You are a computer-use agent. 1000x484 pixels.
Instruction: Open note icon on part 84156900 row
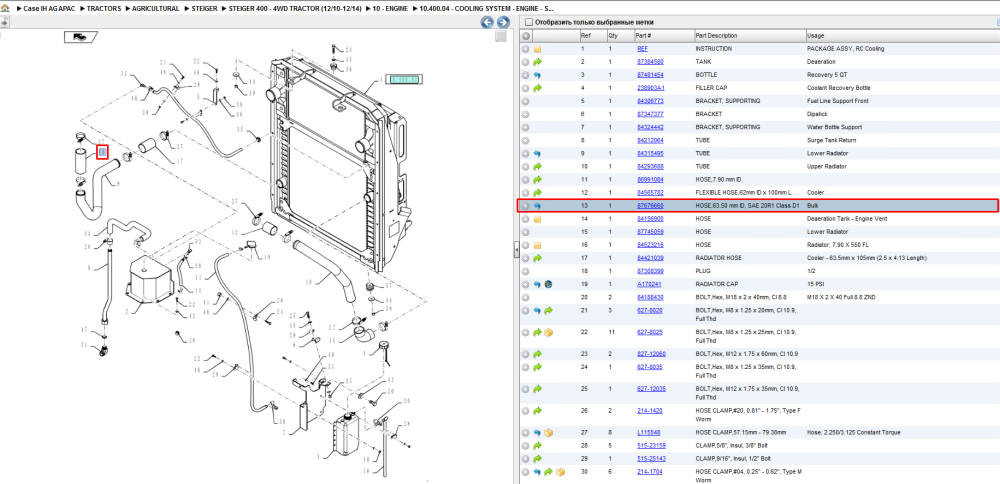537,219
